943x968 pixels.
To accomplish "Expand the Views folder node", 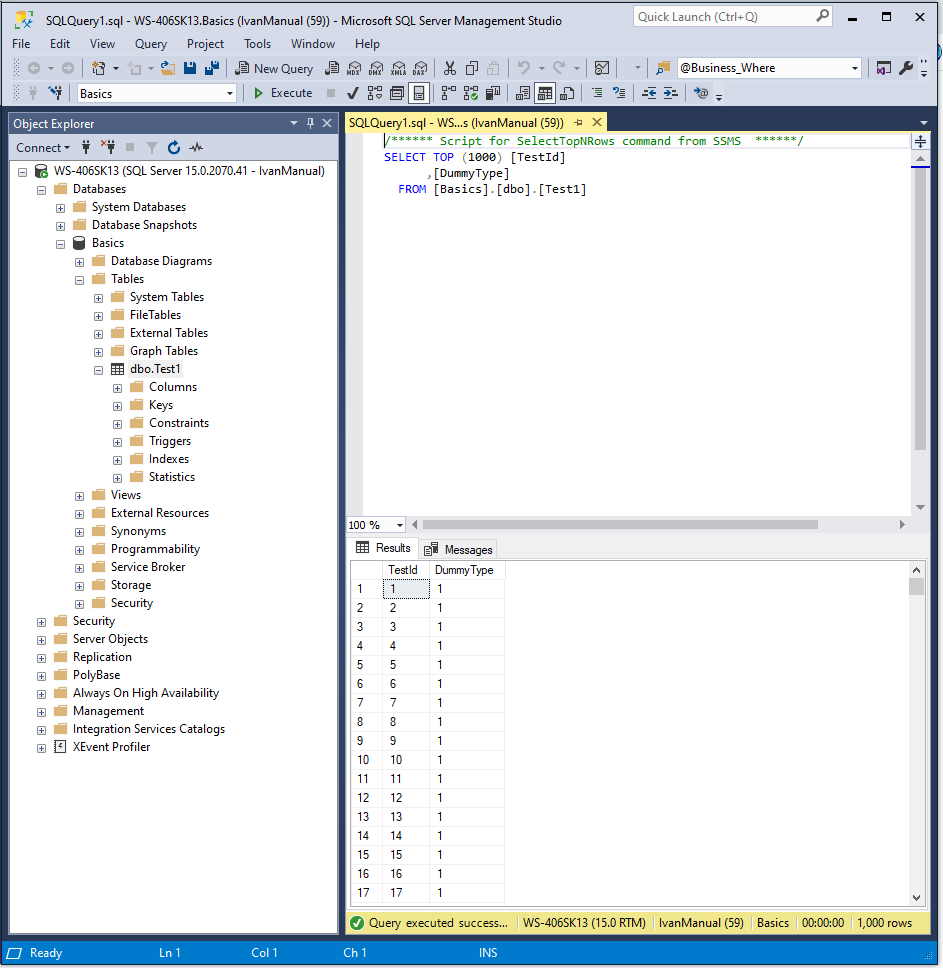I will pyautogui.click(x=80, y=496).
